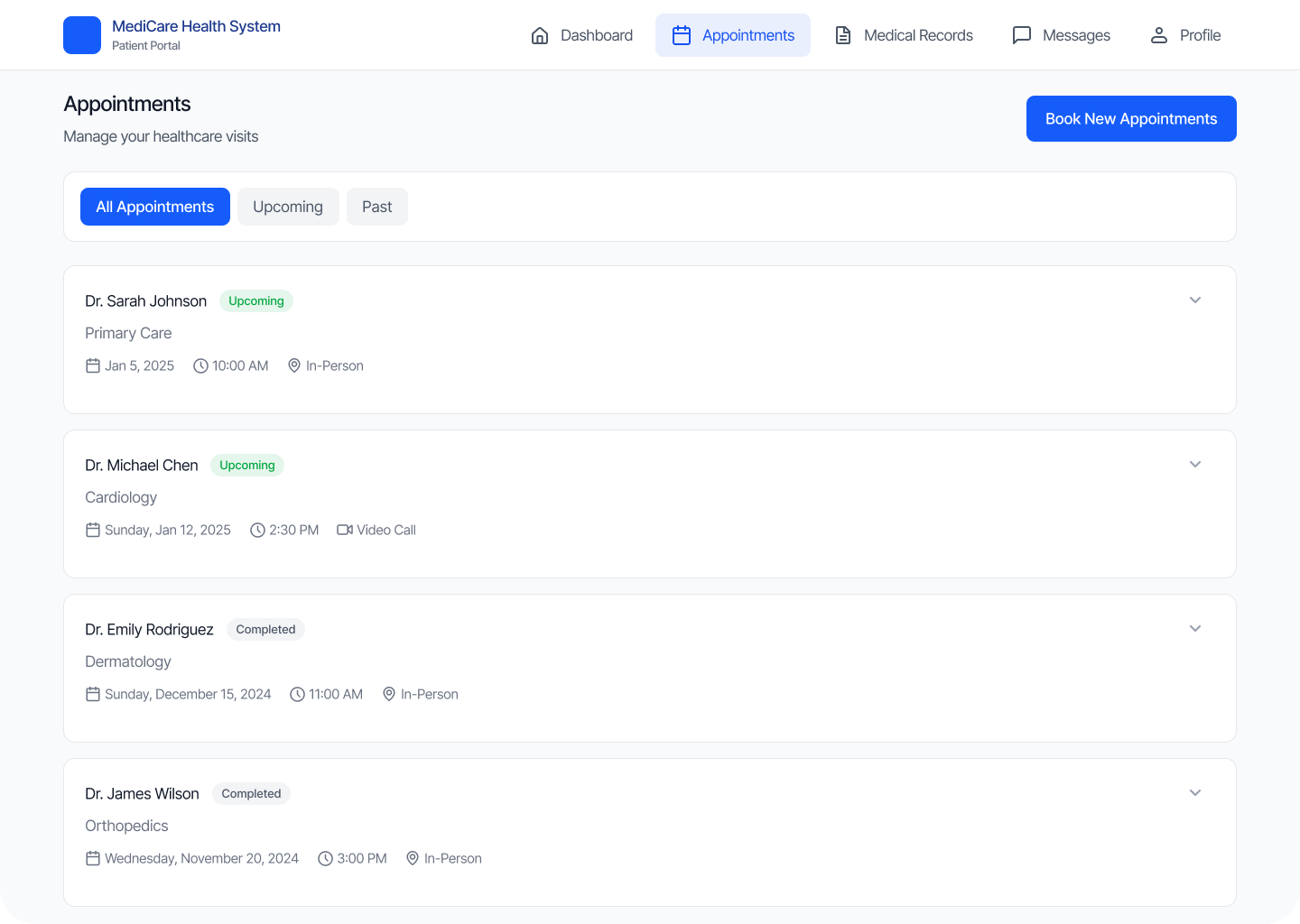Click location pin icon in Dr. Wilson's appointment

pos(413,858)
